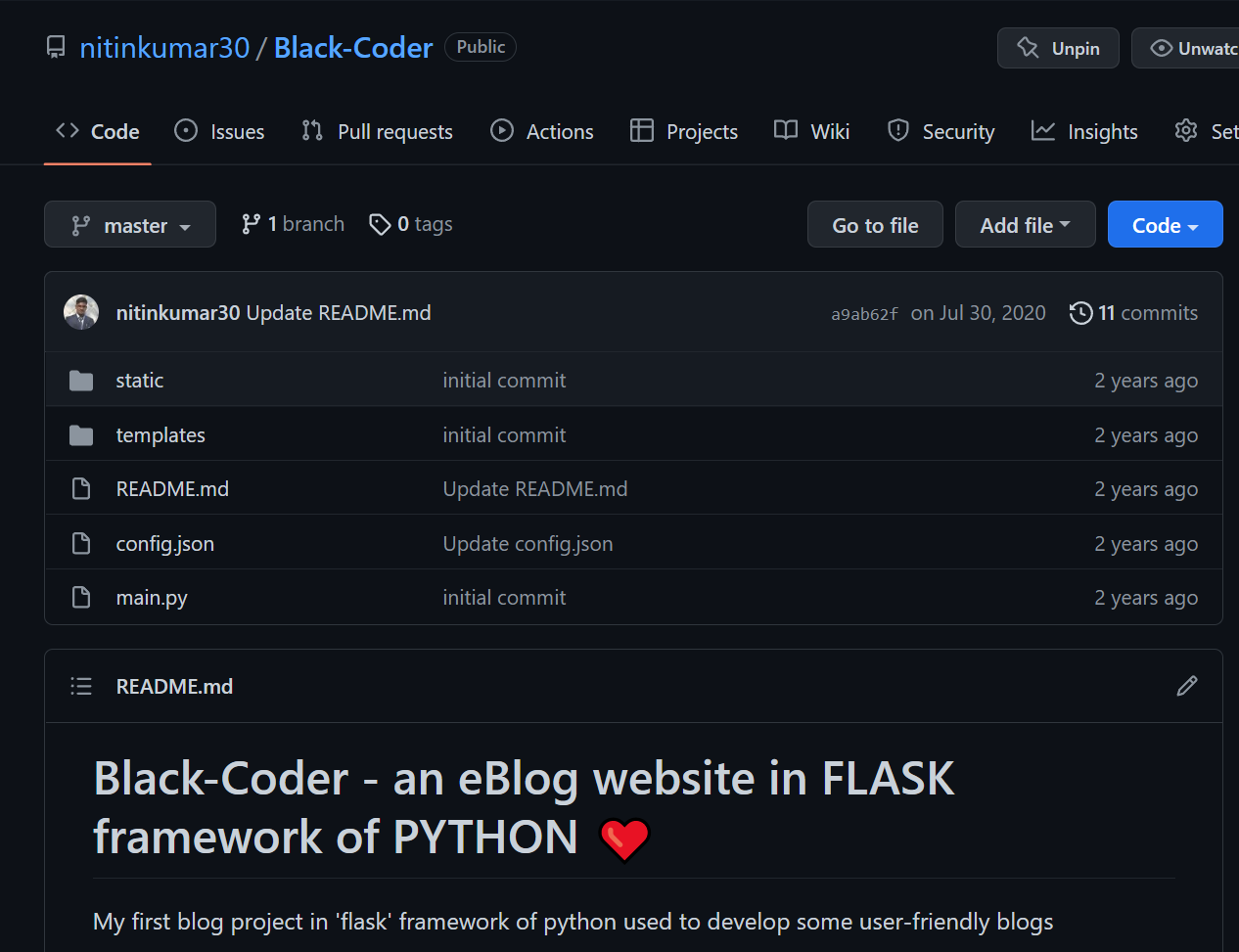Screen dimensions: 1239x952
Task: Switch to the Issues tab
Action: click(x=219, y=131)
